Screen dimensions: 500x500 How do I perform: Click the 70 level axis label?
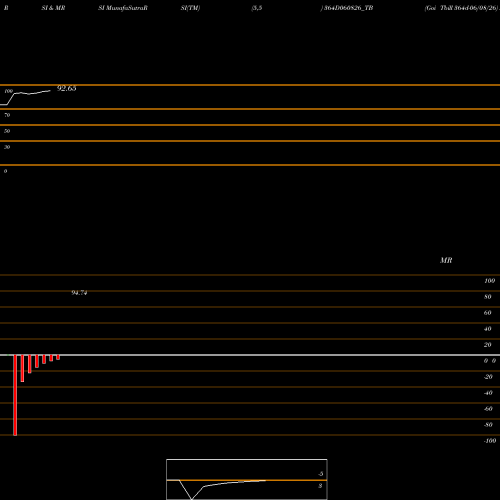click(7, 115)
